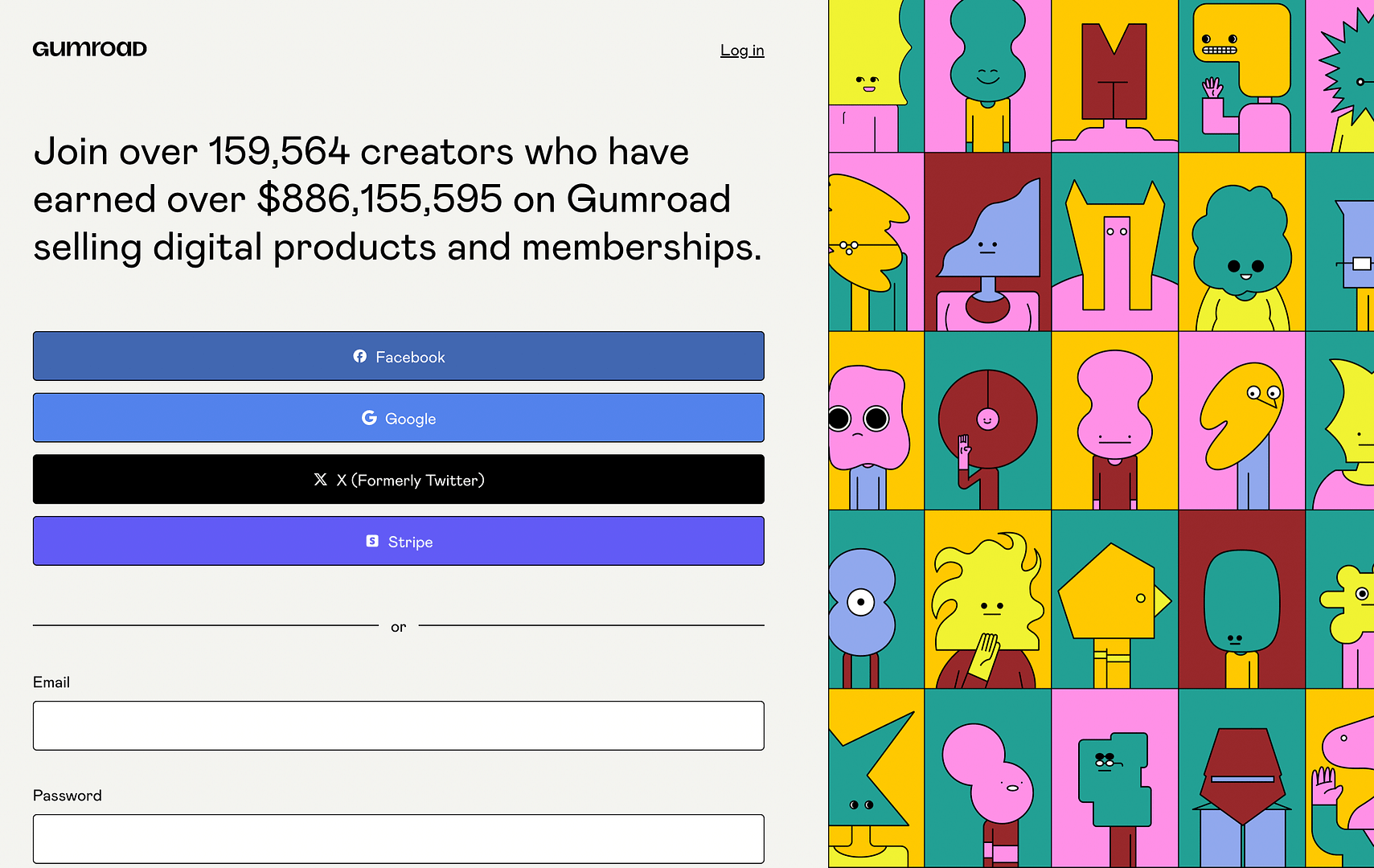Image resolution: width=1374 pixels, height=868 pixels.
Task: Click the teal curly-haired character on yellow
Action: [1242, 242]
